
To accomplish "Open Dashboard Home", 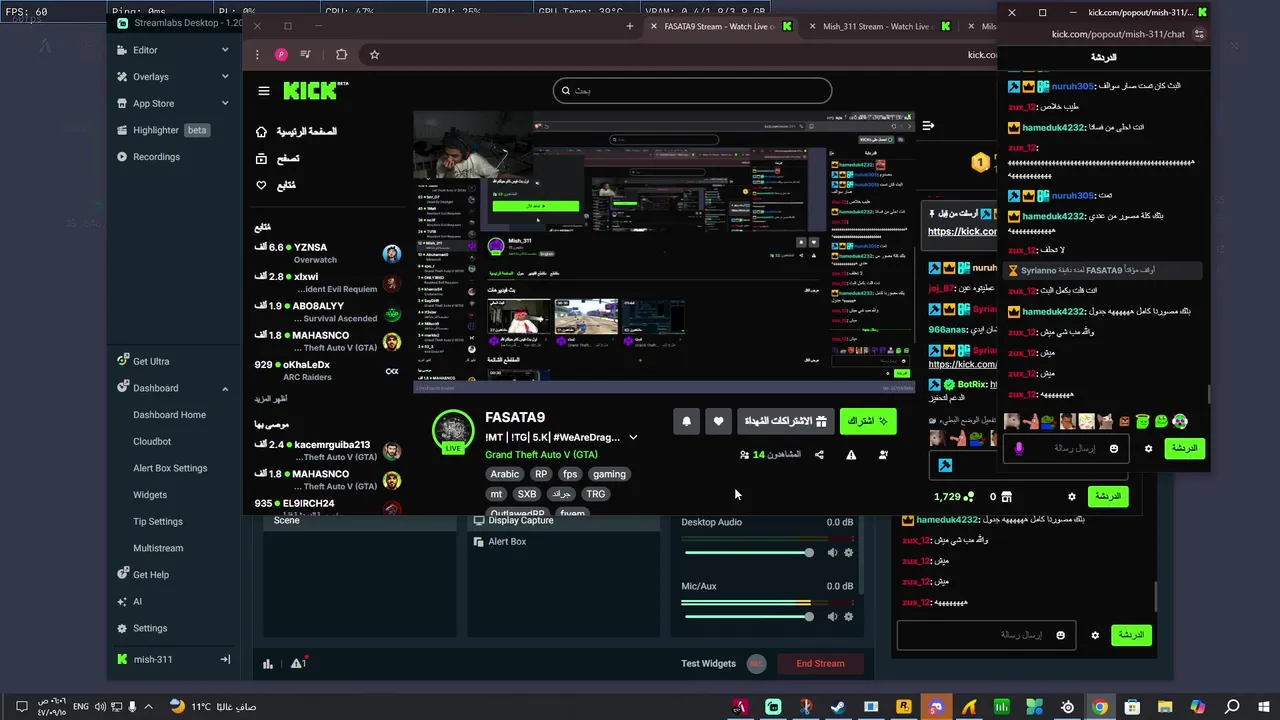I will coord(170,415).
